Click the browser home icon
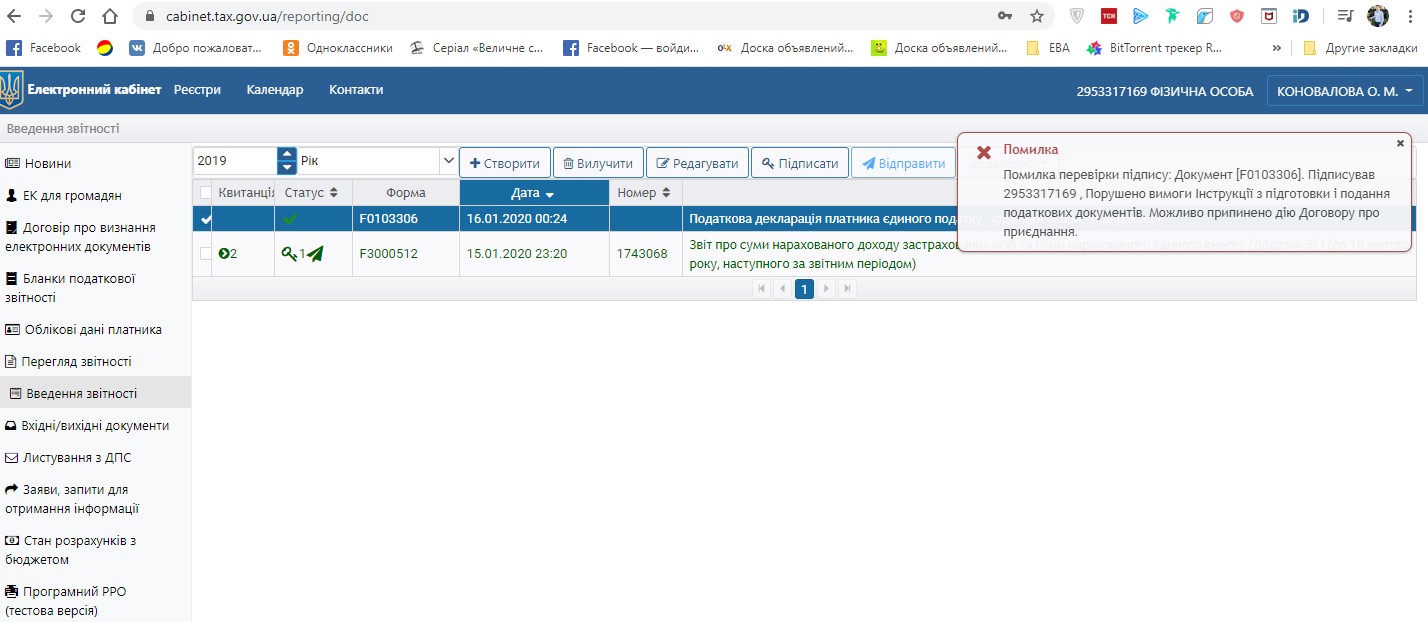 click(x=110, y=16)
